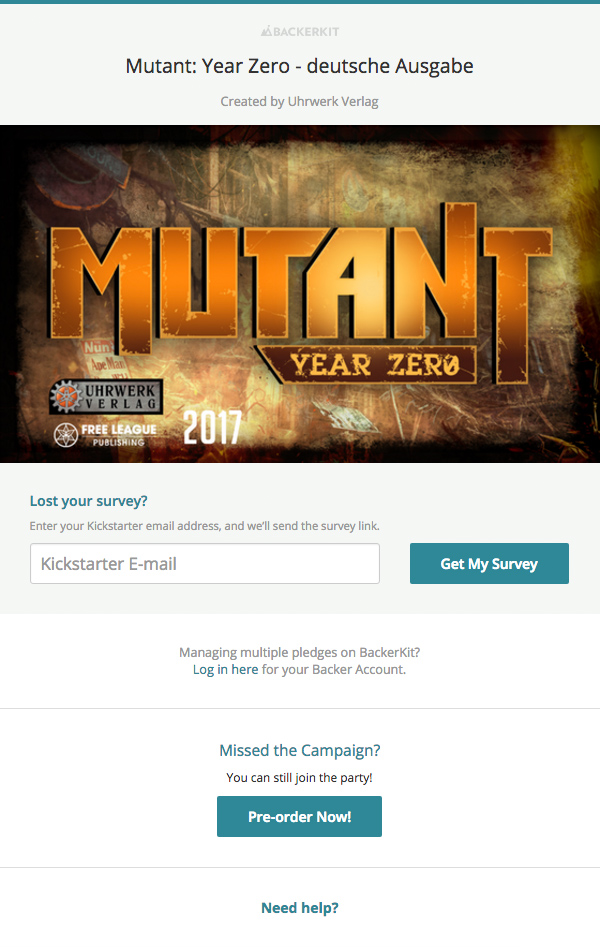Click the Managing multiple pledges text

(x=300, y=652)
